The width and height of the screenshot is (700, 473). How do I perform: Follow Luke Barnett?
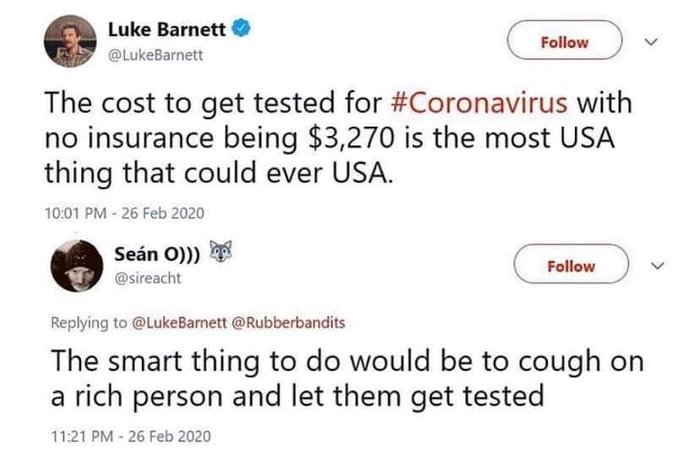click(x=564, y=43)
